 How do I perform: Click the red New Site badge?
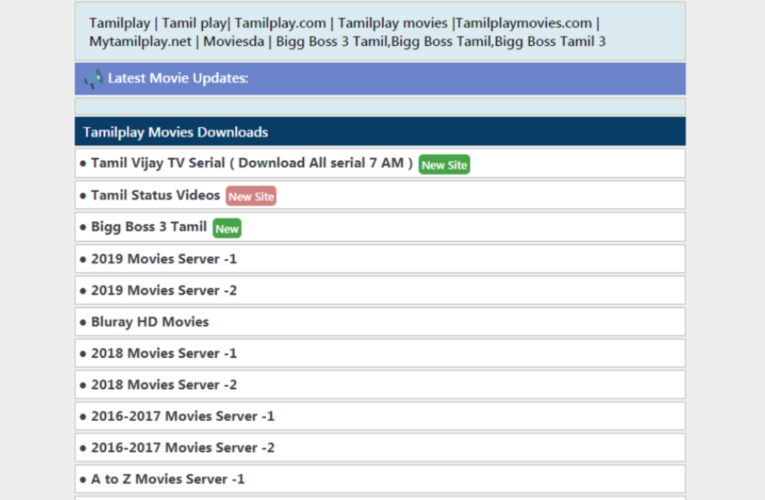251,196
